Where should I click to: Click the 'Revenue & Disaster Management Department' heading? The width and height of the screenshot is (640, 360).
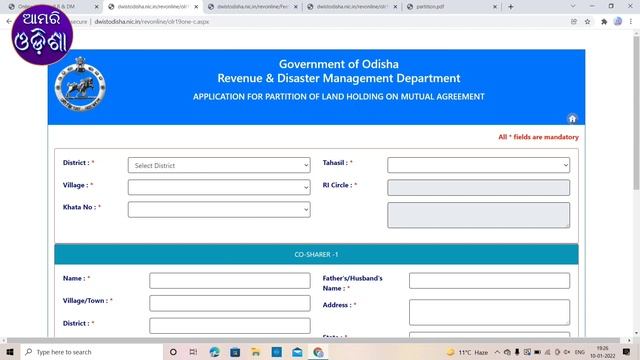pos(339,78)
